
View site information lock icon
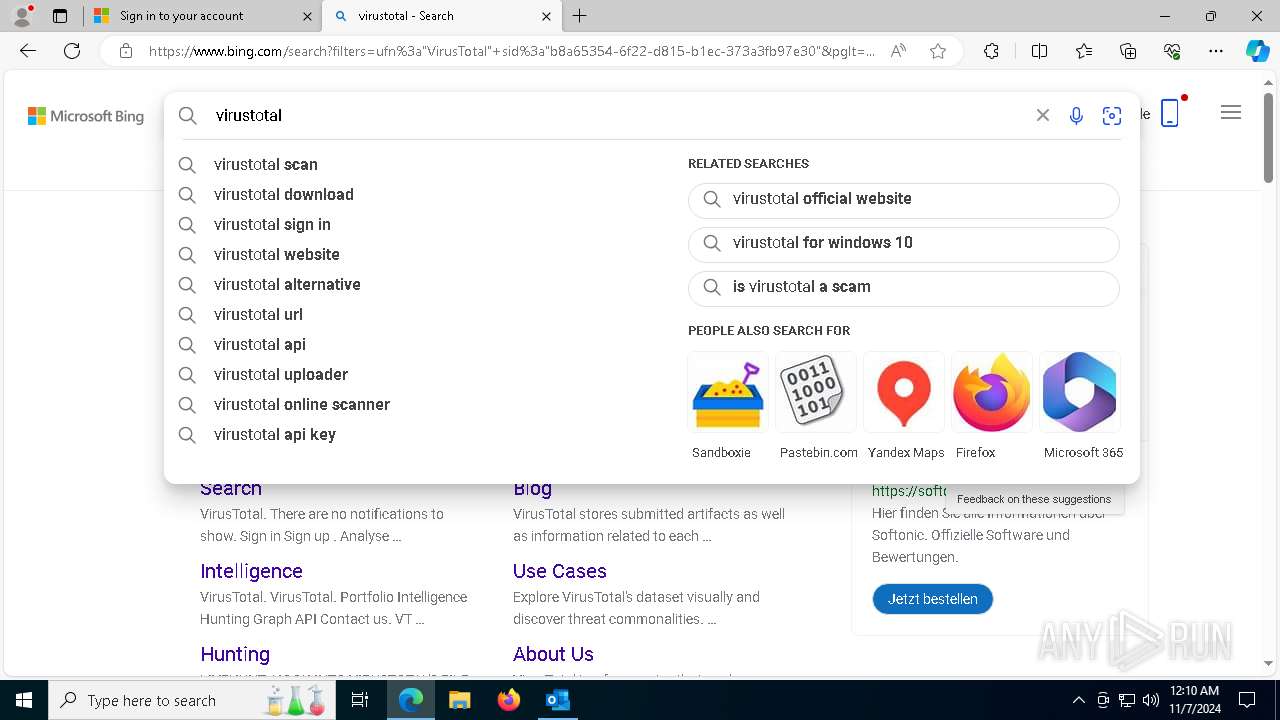click(x=125, y=51)
